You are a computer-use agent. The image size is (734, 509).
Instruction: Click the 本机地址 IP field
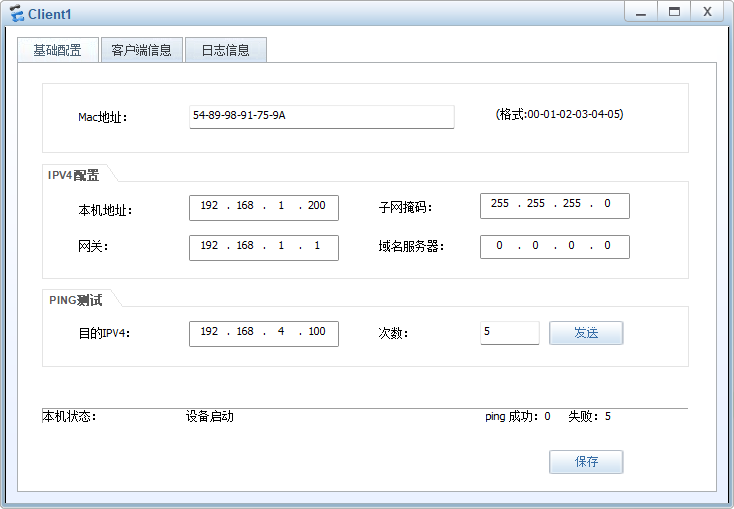pos(264,207)
